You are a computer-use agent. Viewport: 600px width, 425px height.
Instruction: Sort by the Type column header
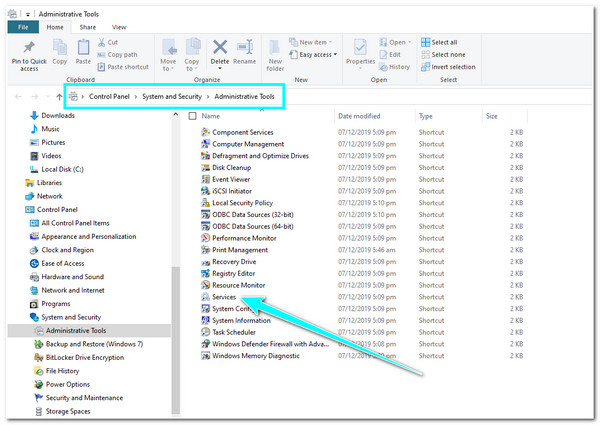coord(426,116)
